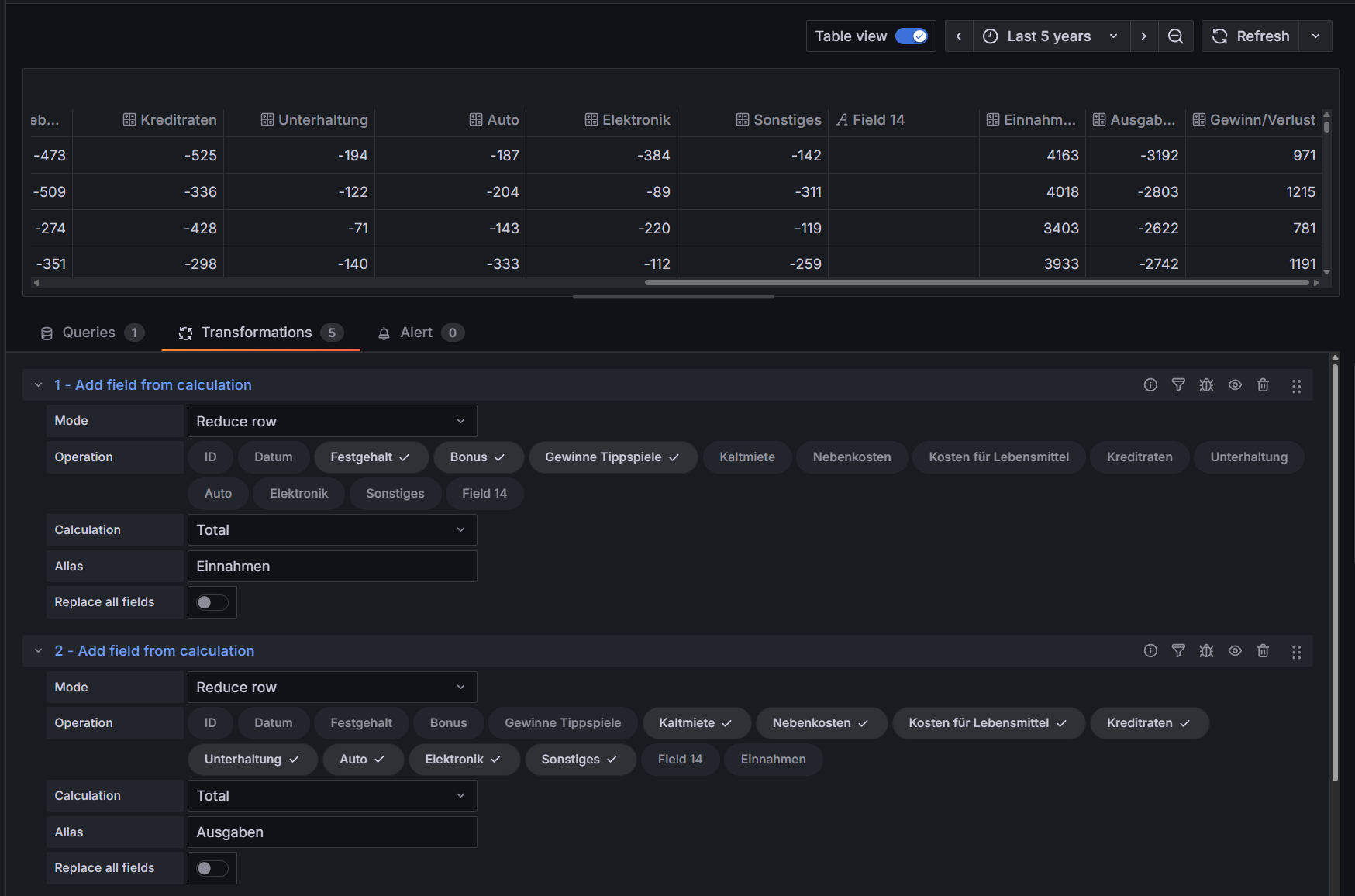The image size is (1355, 896).
Task: Delete transformation 2 with the trash icon
Action: click(1263, 651)
